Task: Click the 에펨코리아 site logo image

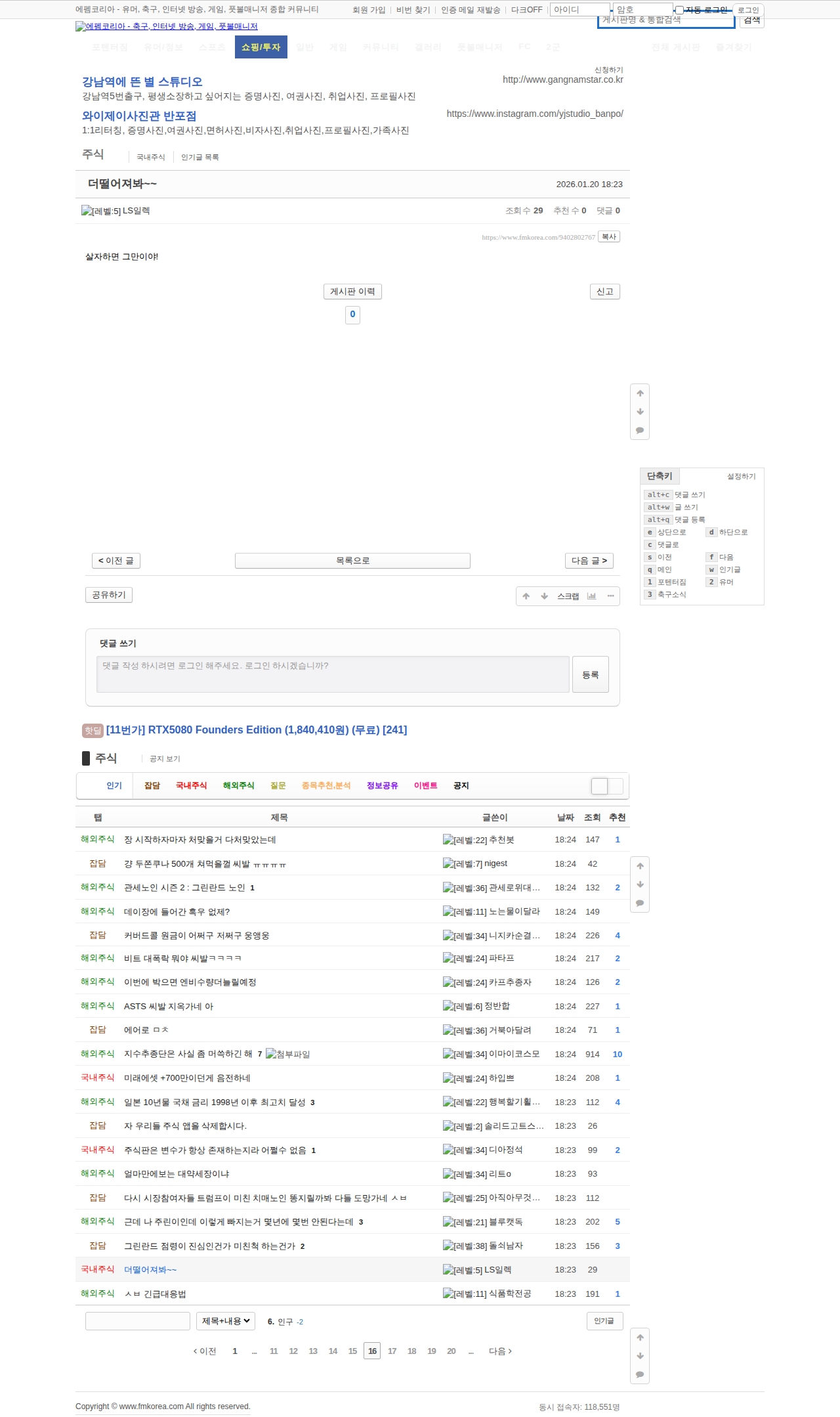Action: tap(167, 26)
